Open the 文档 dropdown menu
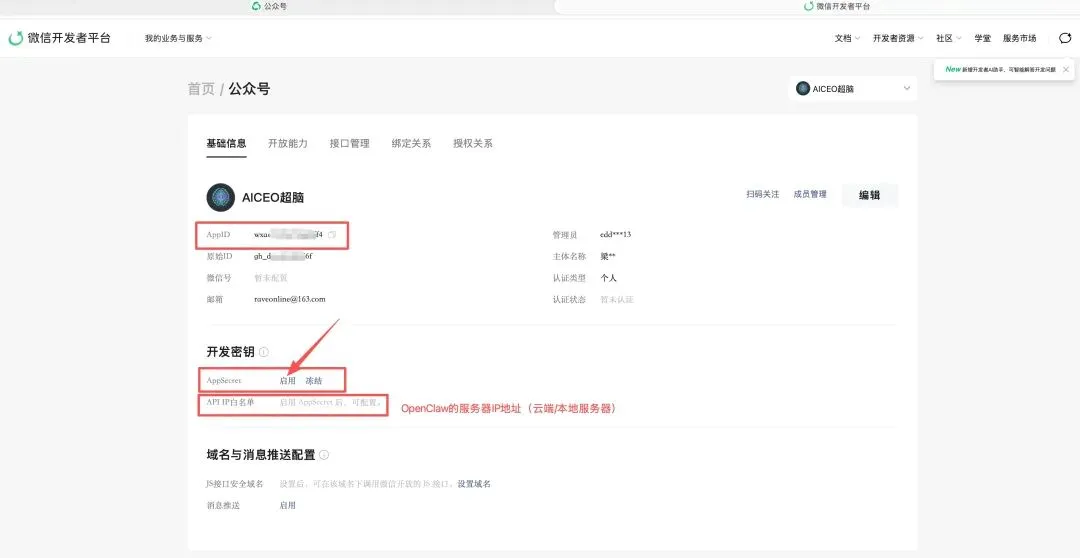This screenshot has width=1080, height=558. tap(847, 39)
